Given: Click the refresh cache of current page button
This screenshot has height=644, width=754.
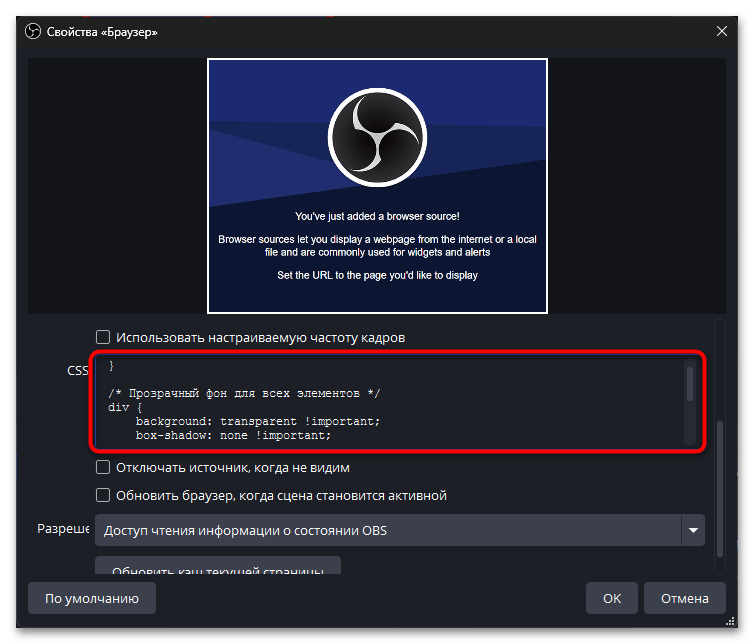Looking at the screenshot, I should tap(218, 566).
